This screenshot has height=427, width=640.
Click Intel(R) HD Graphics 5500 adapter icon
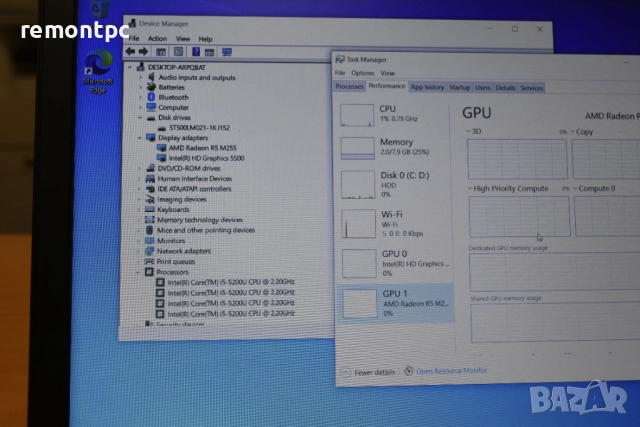point(162,158)
